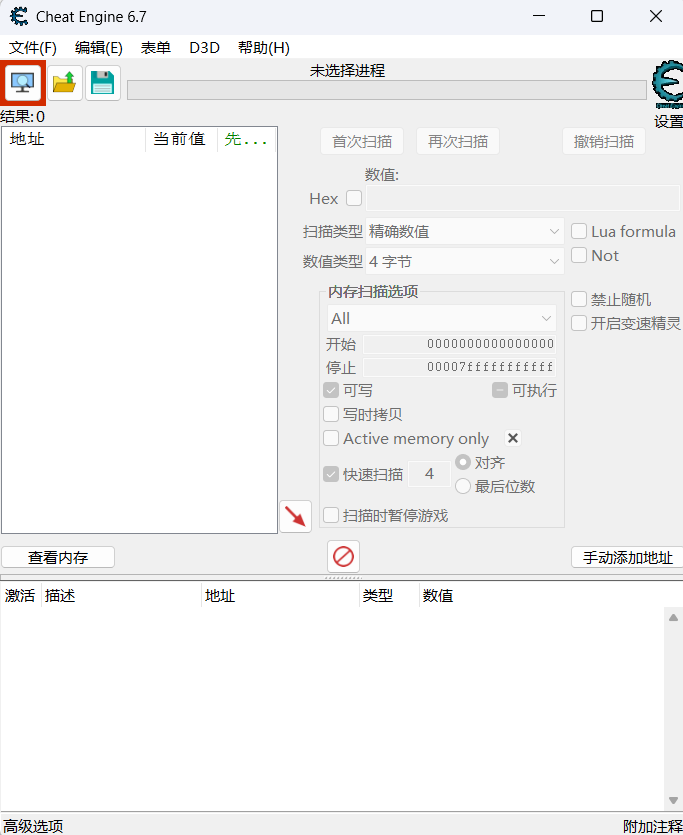Select the 对齐 radio button

pyautogui.click(x=463, y=462)
